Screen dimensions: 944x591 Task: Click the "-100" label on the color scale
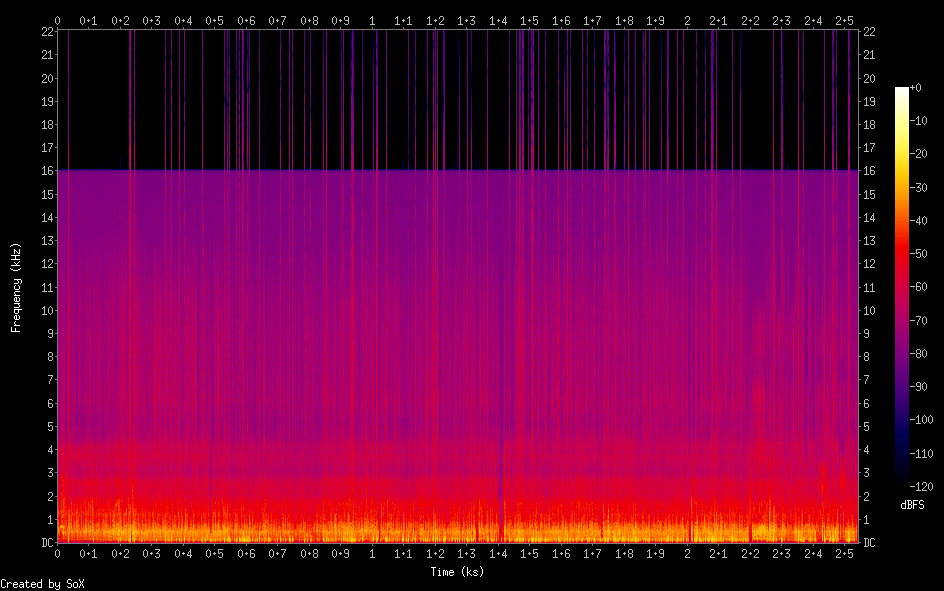[921, 420]
